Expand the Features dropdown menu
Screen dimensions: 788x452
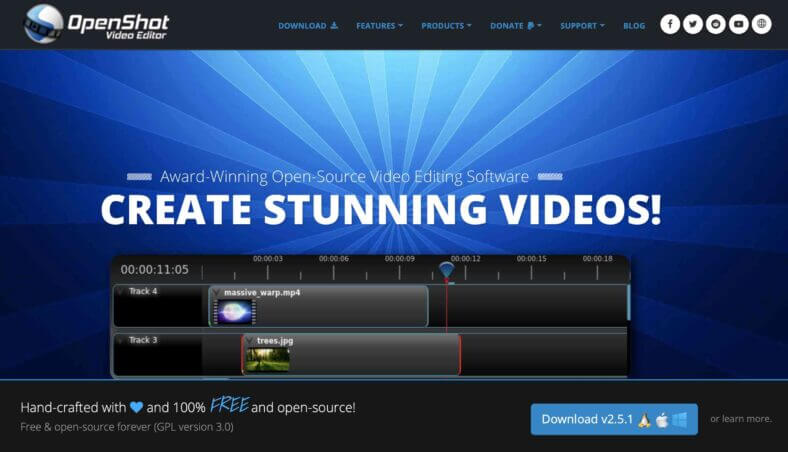pos(379,26)
